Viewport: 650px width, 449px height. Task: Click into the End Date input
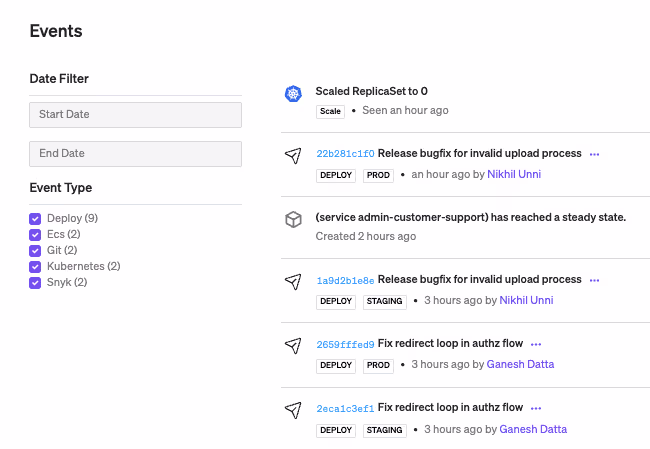tap(135, 154)
